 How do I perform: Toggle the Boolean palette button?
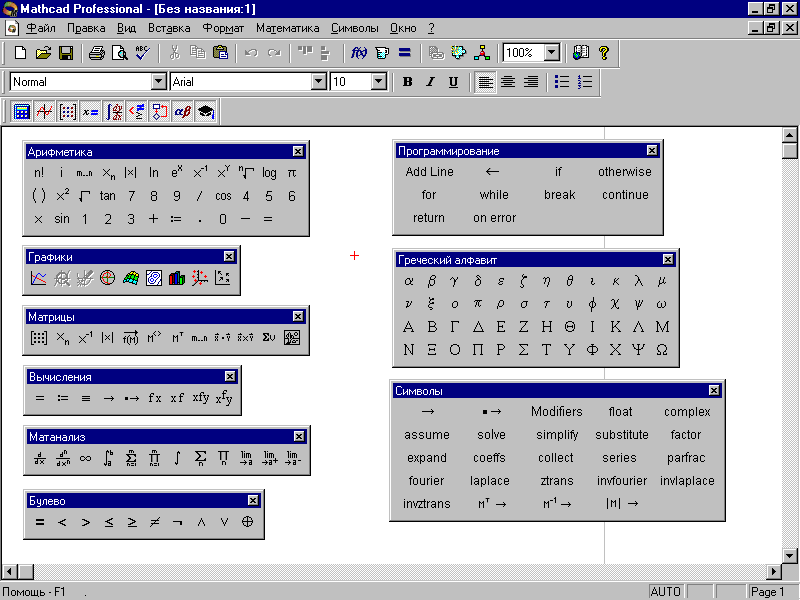[136, 112]
